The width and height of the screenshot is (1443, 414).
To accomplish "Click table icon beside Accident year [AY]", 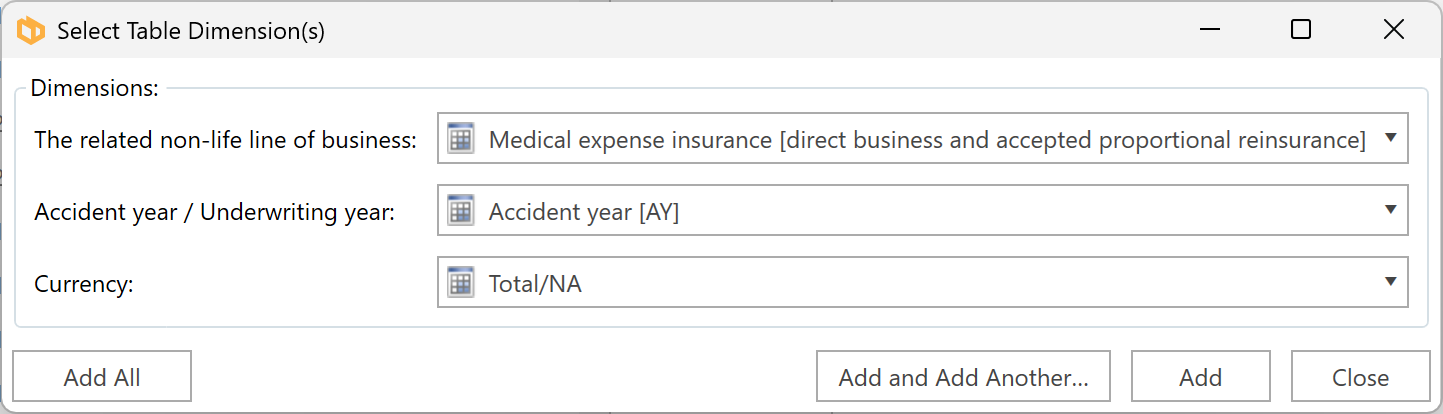I will pos(460,212).
